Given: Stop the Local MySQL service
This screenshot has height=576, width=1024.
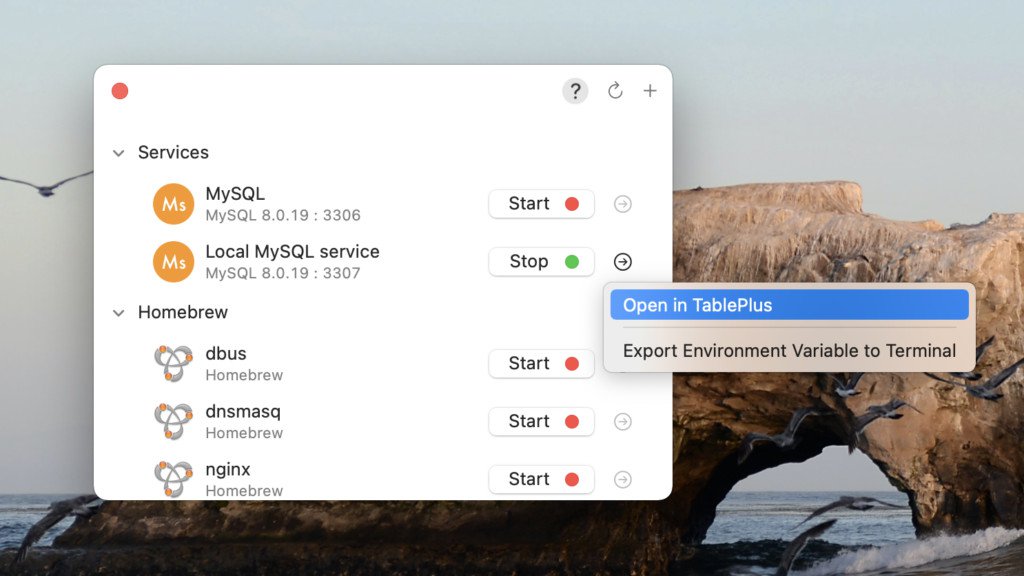Looking at the screenshot, I should pyautogui.click(x=541, y=262).
